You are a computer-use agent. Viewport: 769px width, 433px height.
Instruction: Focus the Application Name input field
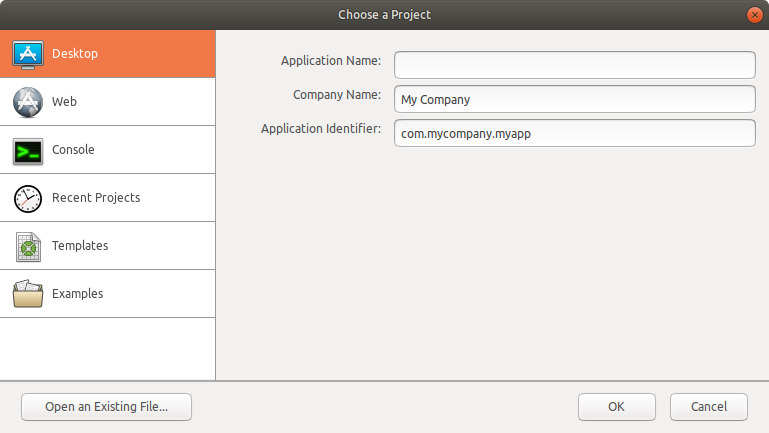(x=575, y=65)
